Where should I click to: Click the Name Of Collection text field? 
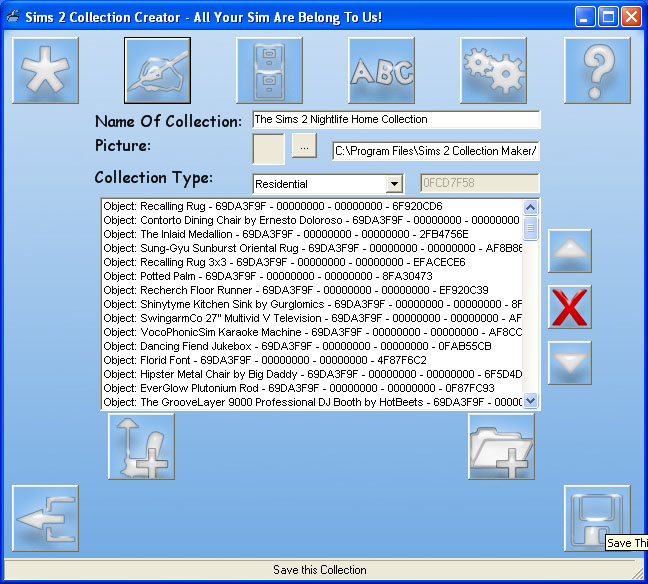[x=396, y=119]
